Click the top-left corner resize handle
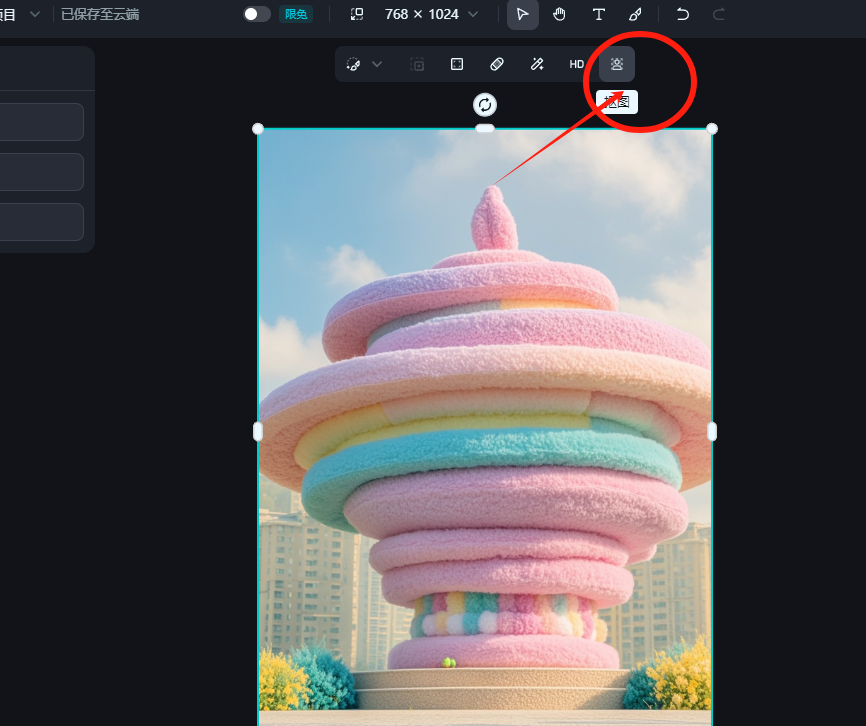This screenshot has width=866, height=726. (258, 129)
